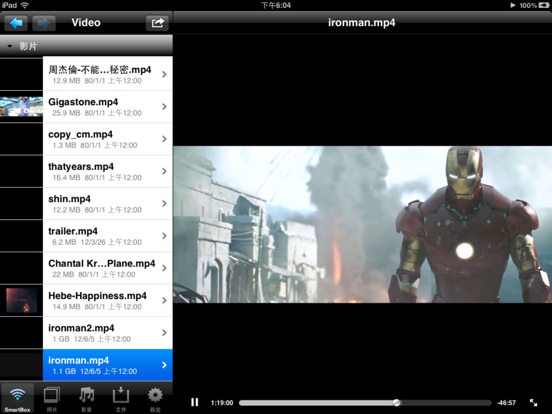The image size is (552, 414).
Task: Click chevron beside Chantal Kr…Plane.mp4
Action: pos(164,268)
